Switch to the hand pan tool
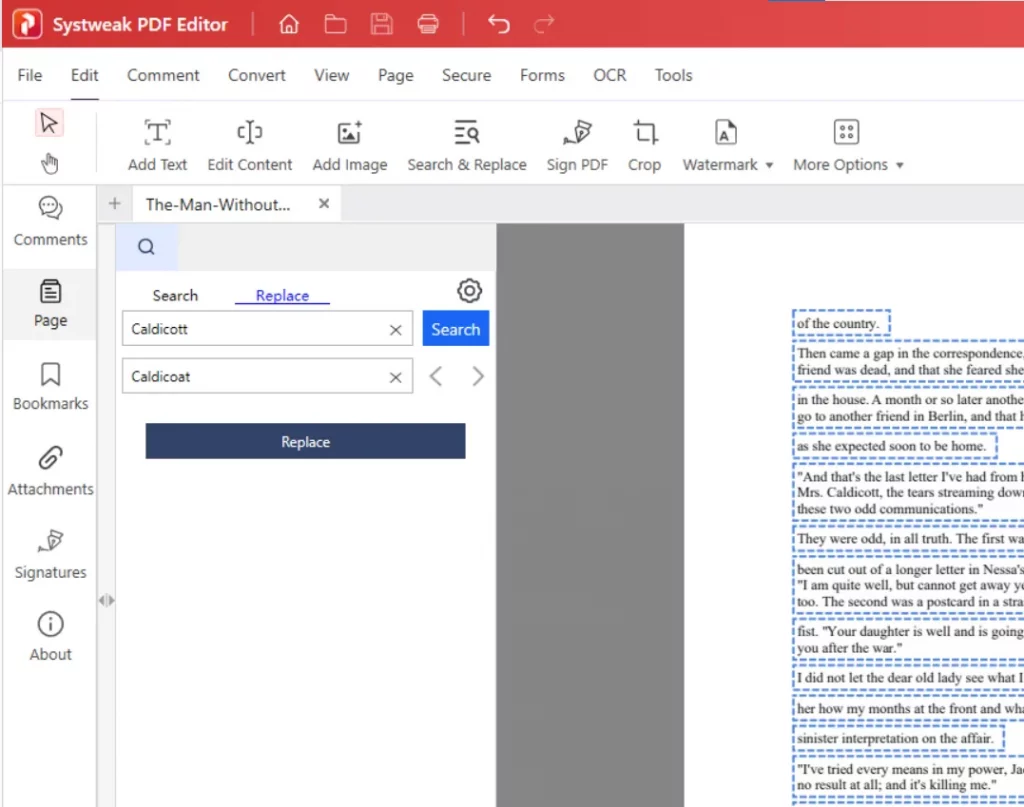The width and height of the screenshot is (1024, 807). click(x=49, y=164)
